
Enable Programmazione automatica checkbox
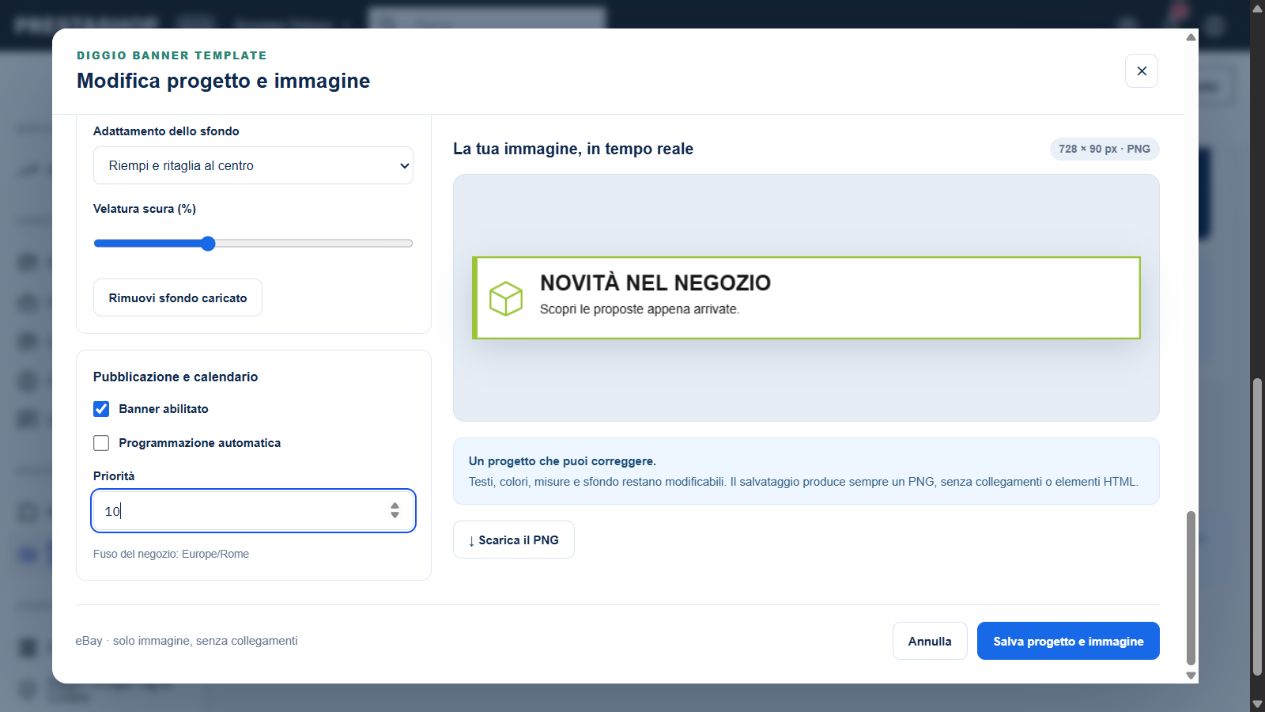(101, 443)
